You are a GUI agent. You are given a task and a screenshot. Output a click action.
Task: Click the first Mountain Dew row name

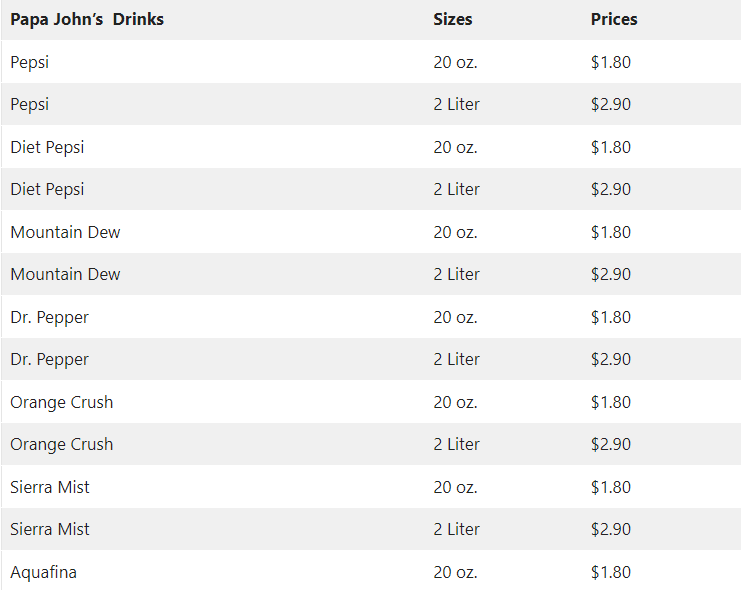tap(65, 232)
